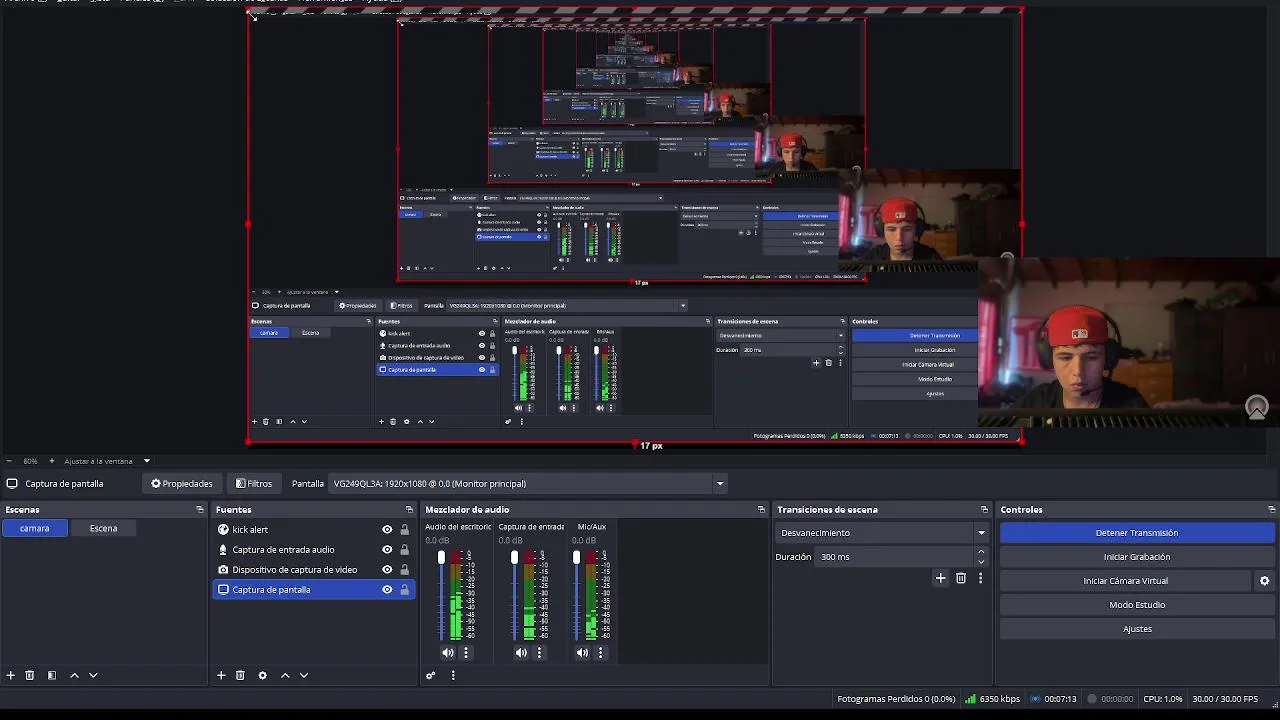Select the Escena scene
1280x720 pixels.
coord(103,528)
